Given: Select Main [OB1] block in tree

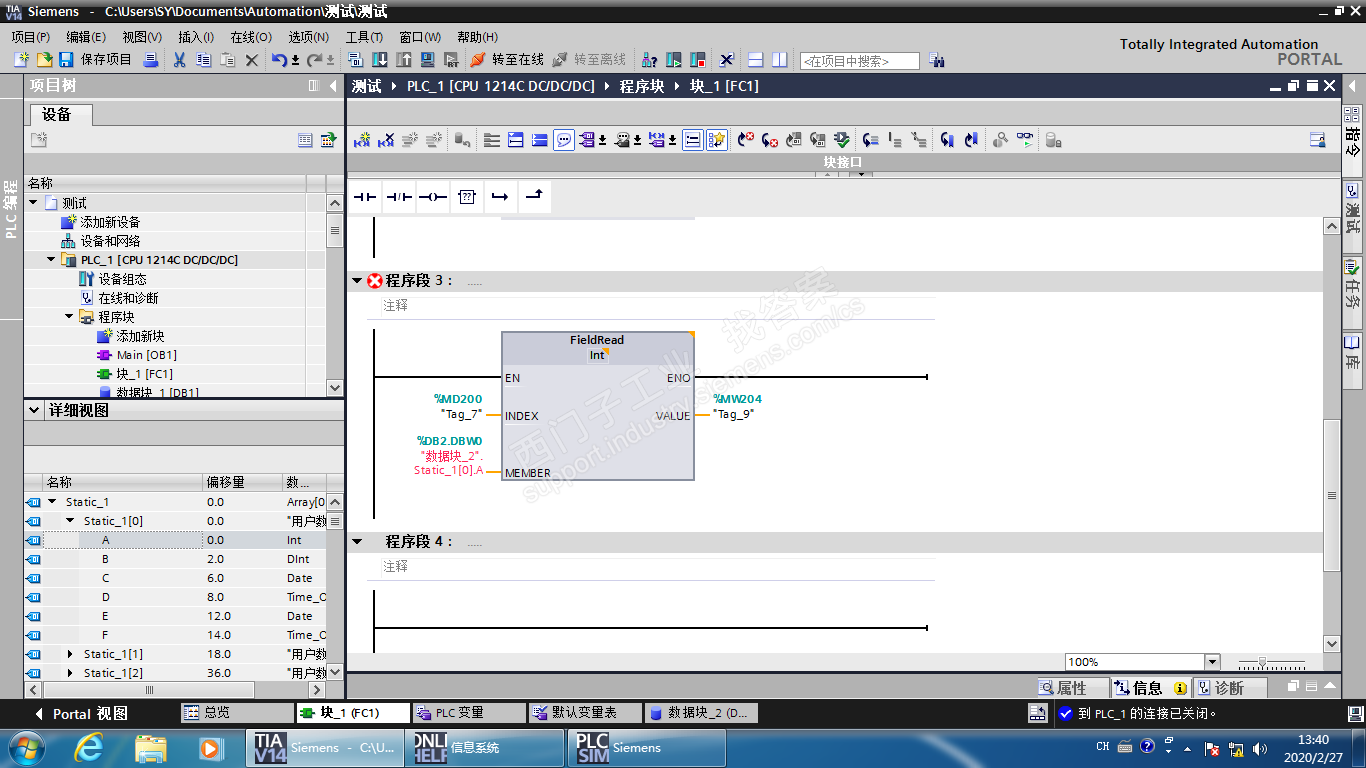Looking at the screenshot, I should [x=147, y=355].
